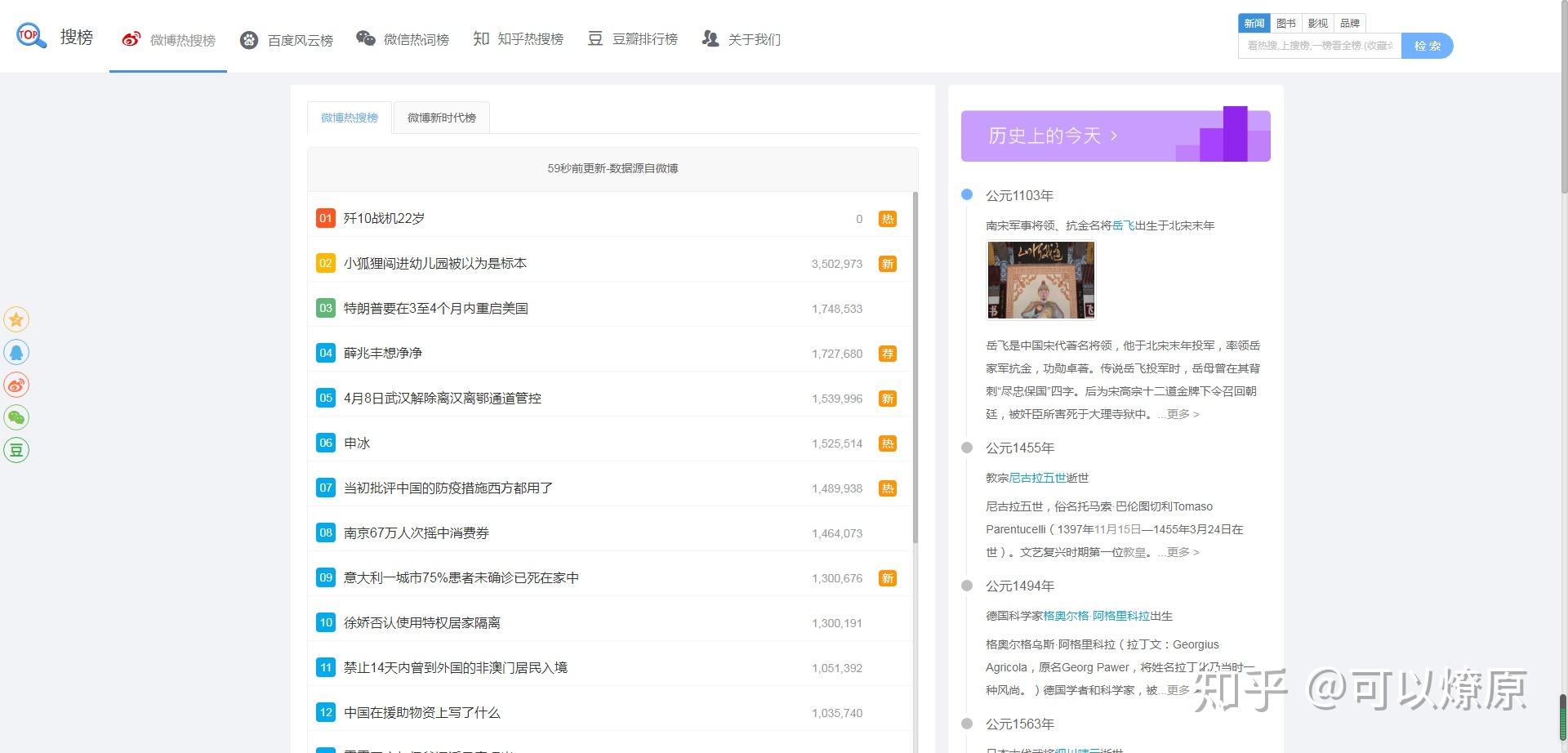Viewport: 1568px width, 753px height.
Task: Open topic 小狐狸闯进幼儿园被以为是标本
Action: click(435, 263)
